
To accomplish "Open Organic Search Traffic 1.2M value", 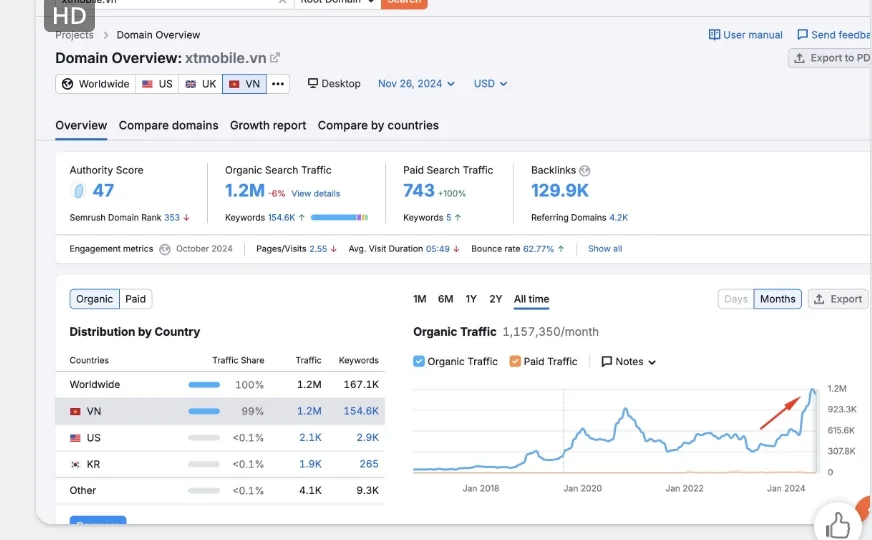I will point(245,191).
